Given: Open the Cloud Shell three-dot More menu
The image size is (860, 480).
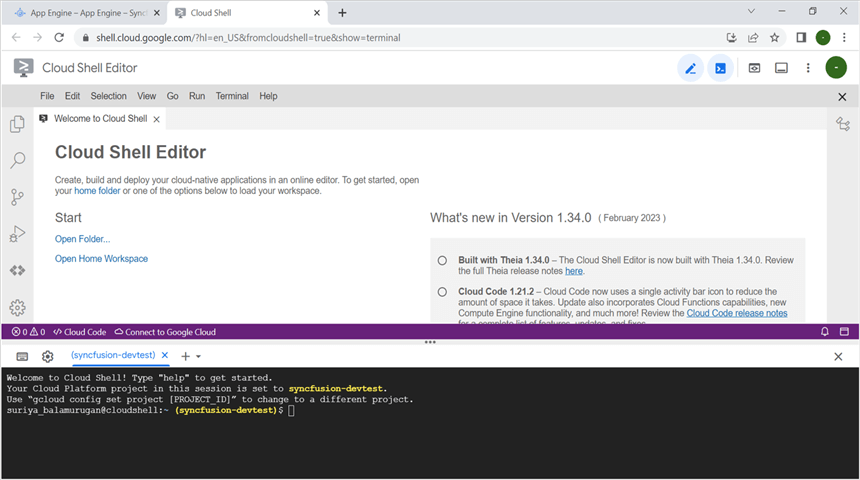Looking at the screenshot, I should pyautogui.click(x=808, y=68).
